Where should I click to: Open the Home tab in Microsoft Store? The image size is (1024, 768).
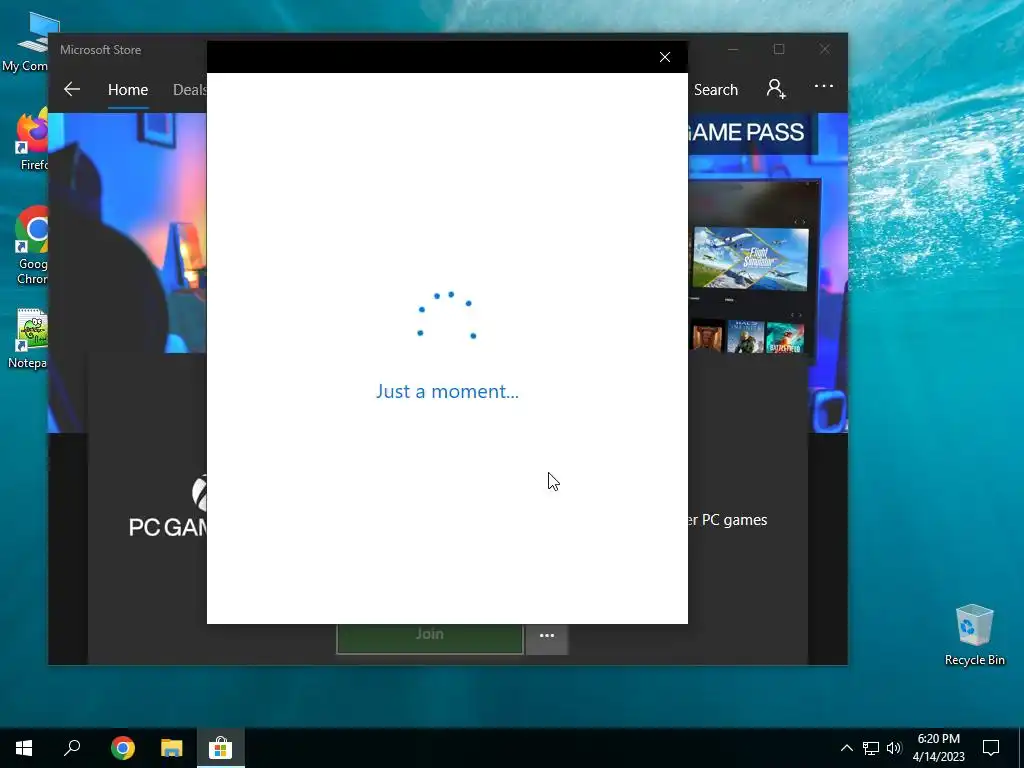pyautogui.click(x=128, y=89)
